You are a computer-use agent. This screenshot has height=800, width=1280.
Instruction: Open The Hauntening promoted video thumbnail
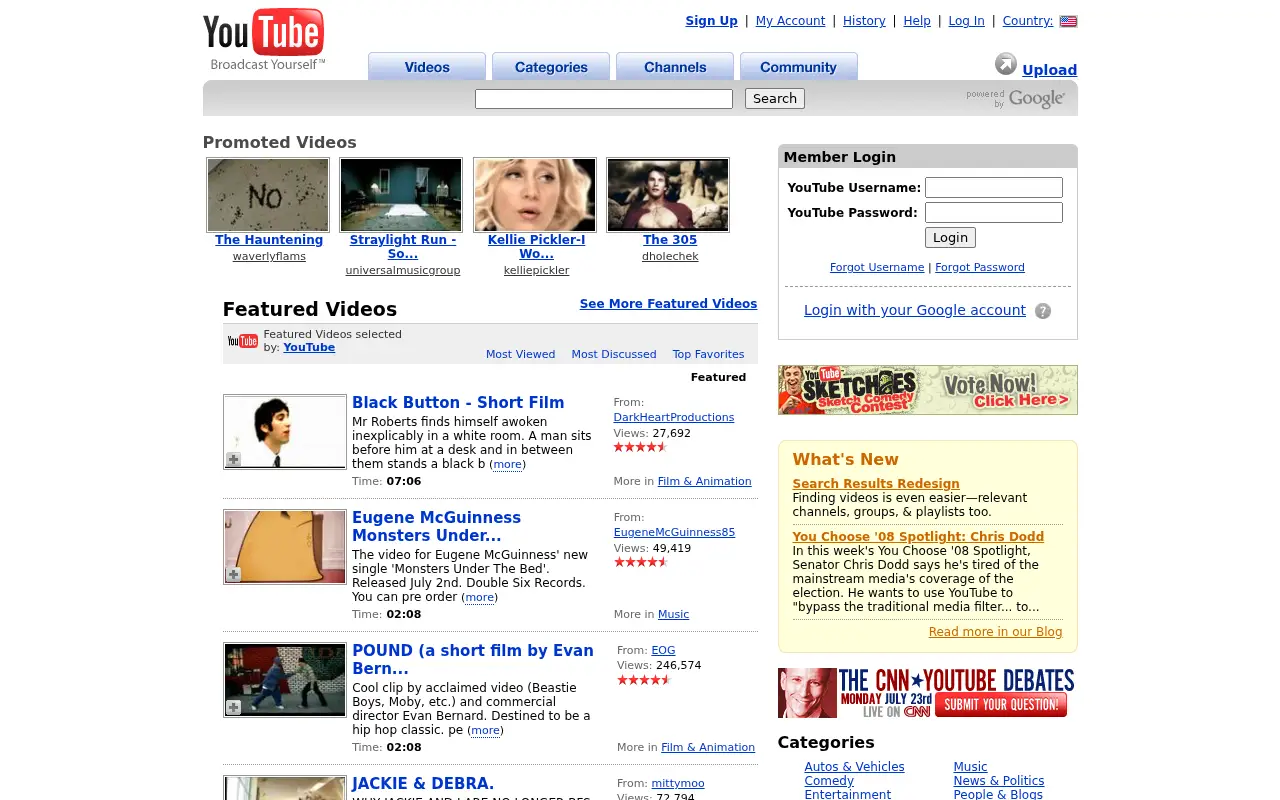click(268, 195)
